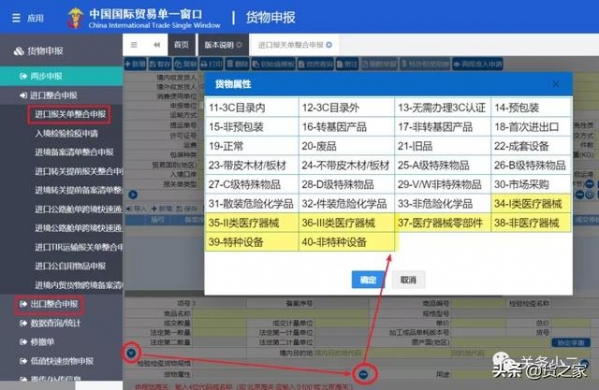Viewport: 599px width, 390px height.
Task: Select option 37-医疗器械零部件
Action: (x=442, y=223)
